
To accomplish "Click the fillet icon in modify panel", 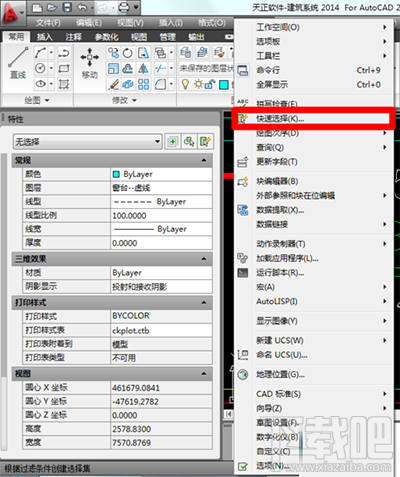I will [160, 84].
